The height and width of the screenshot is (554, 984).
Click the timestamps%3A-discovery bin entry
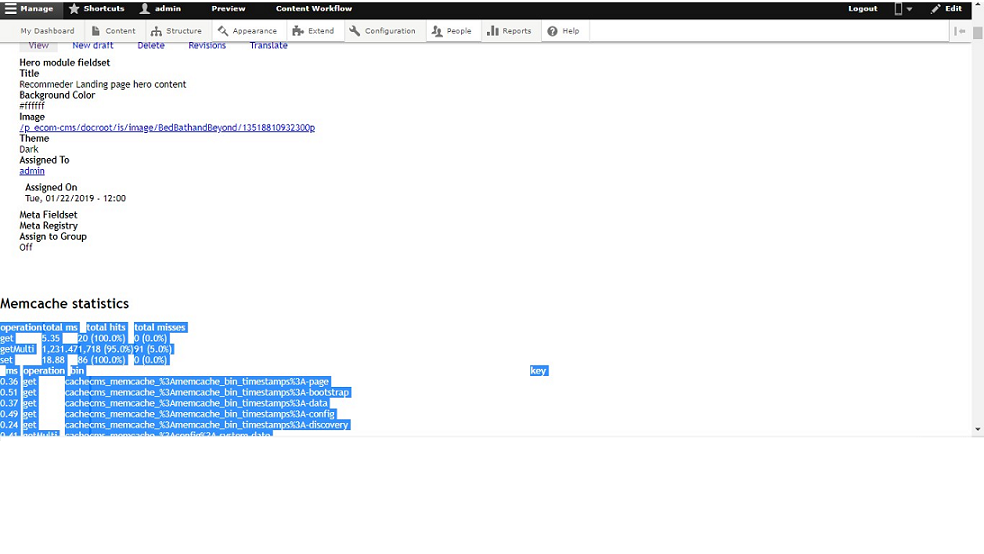click(x=206, y=425)
